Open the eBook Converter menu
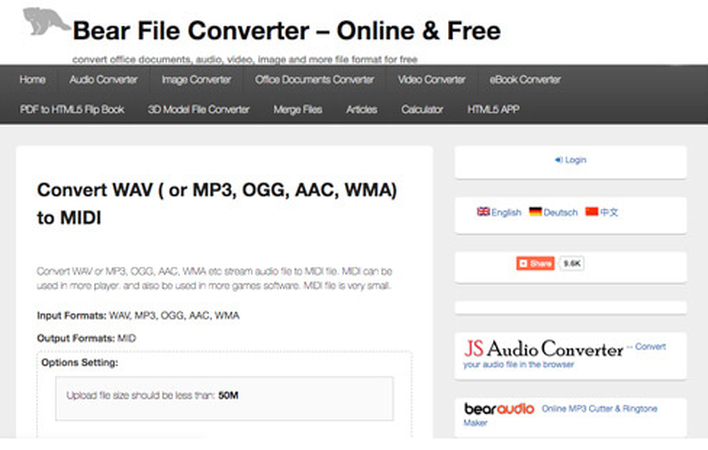The image size is (708, 450). click(x=525, y=79)
